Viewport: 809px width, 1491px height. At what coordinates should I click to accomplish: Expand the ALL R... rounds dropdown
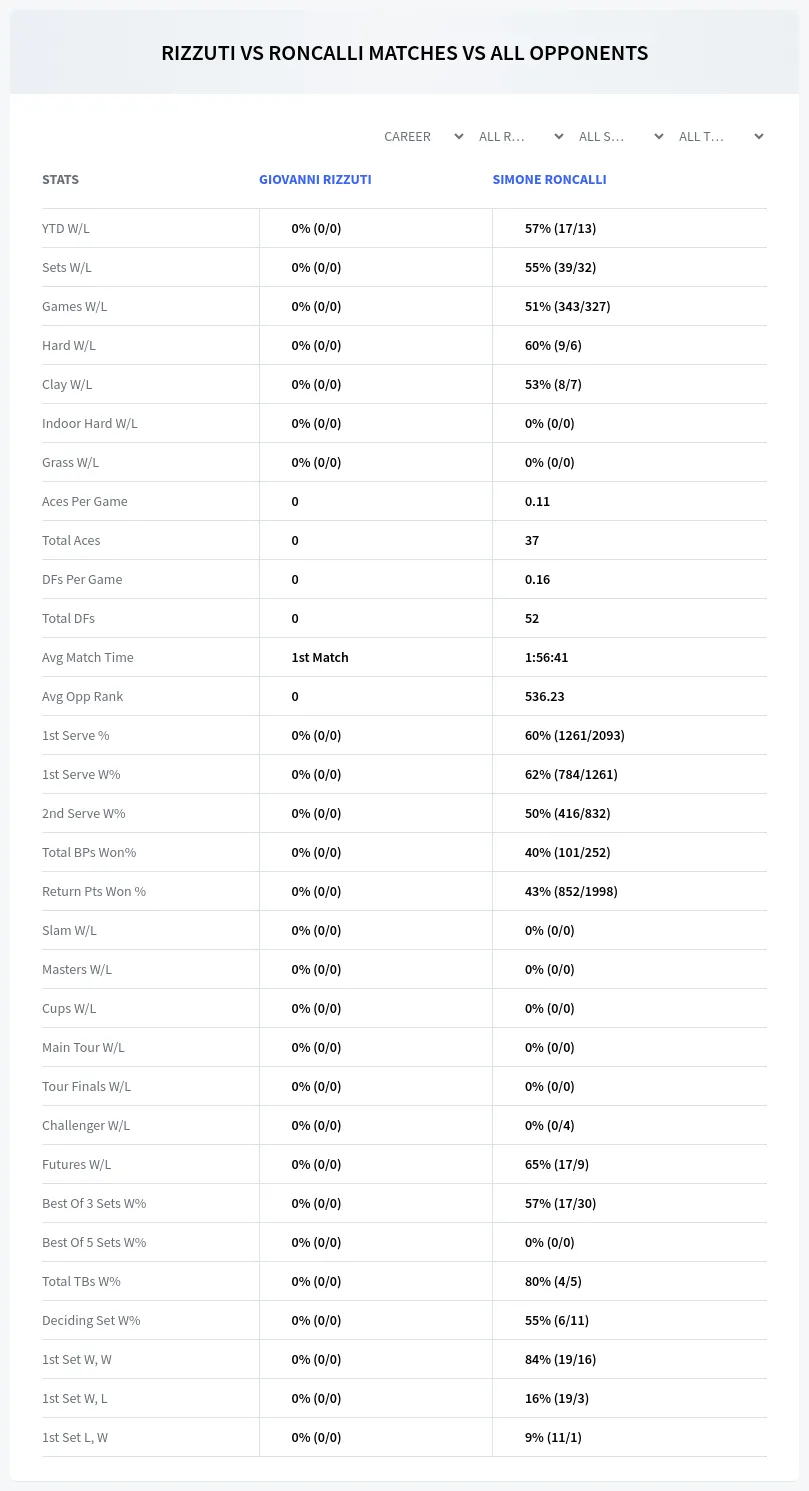(520, 136)
